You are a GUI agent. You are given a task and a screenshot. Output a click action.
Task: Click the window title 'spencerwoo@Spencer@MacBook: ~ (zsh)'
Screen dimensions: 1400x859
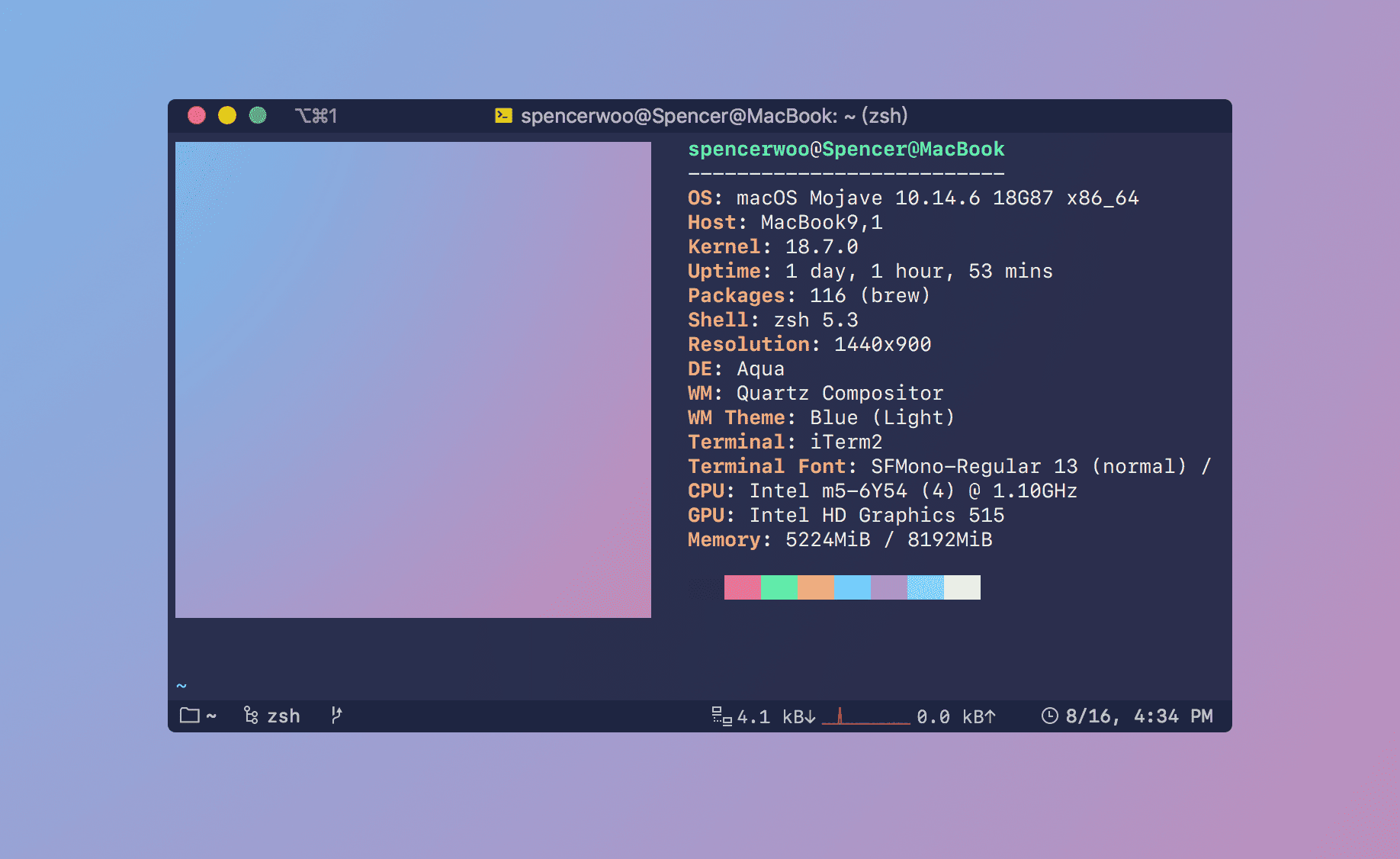pos(714,116)
